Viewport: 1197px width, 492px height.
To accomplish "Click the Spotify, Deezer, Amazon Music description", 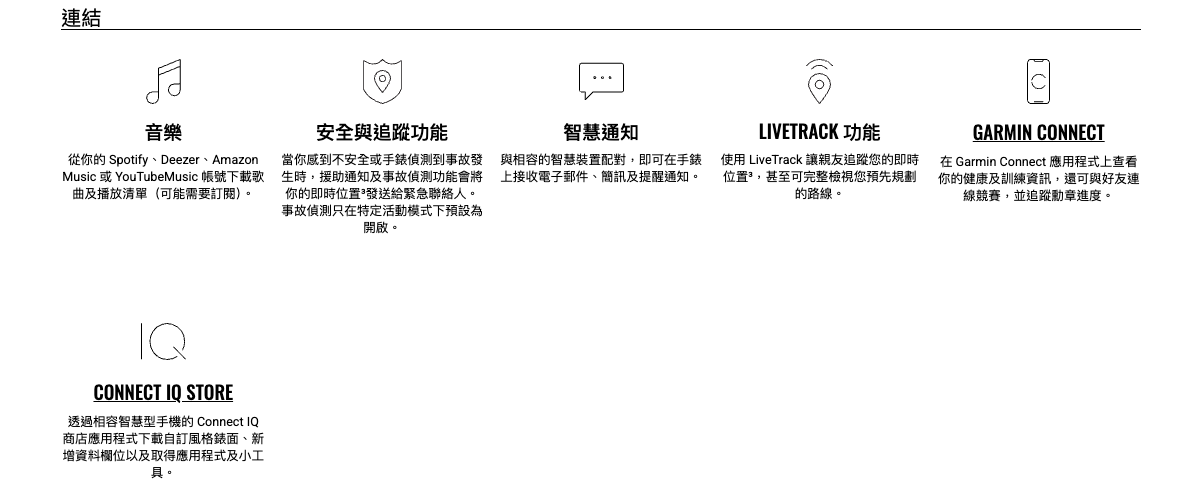I will pyautogui.click(x=163, y=176).
